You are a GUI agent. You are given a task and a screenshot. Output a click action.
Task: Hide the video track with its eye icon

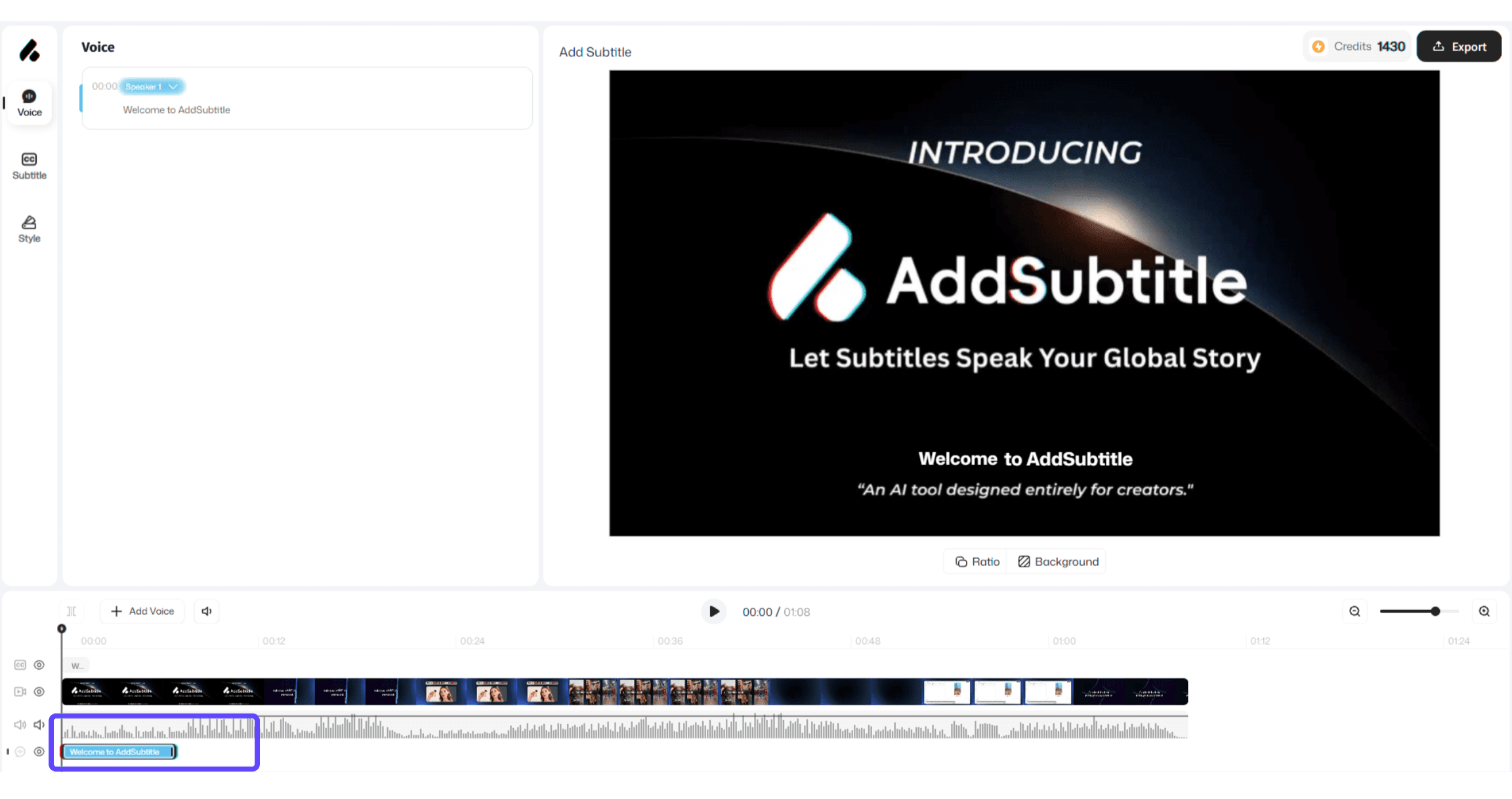(x=39, y=691)
